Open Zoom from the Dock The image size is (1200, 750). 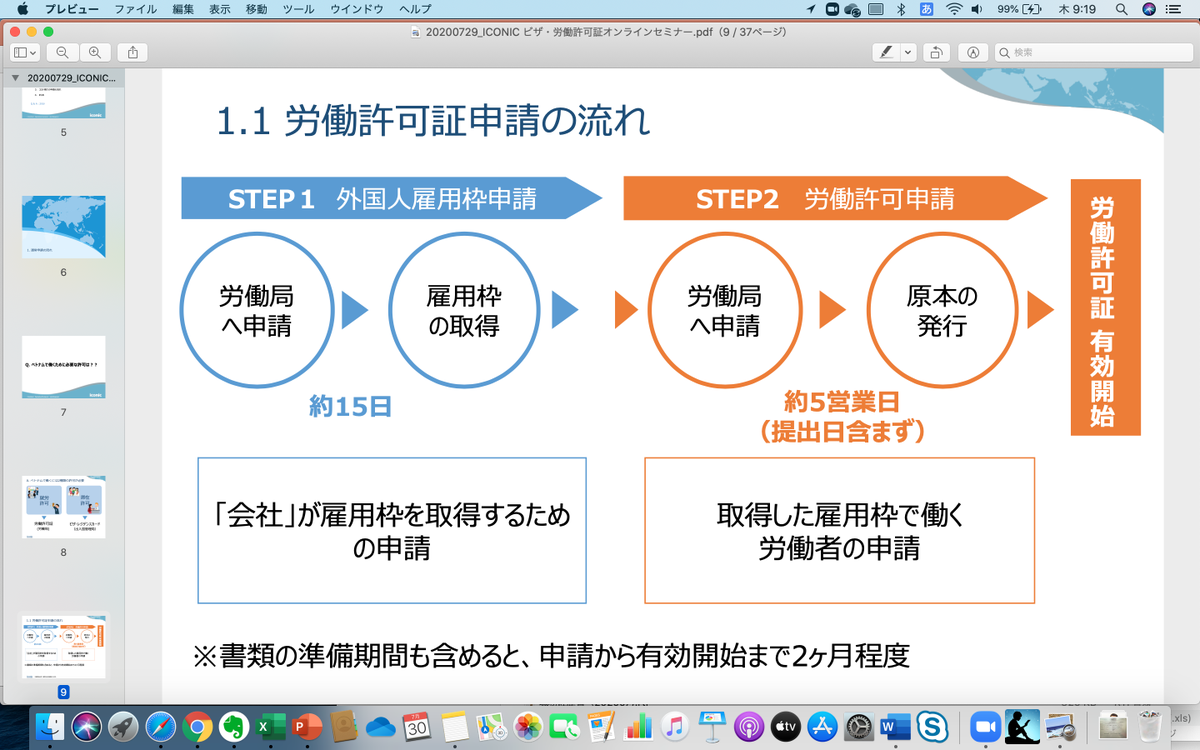(985, 726)
